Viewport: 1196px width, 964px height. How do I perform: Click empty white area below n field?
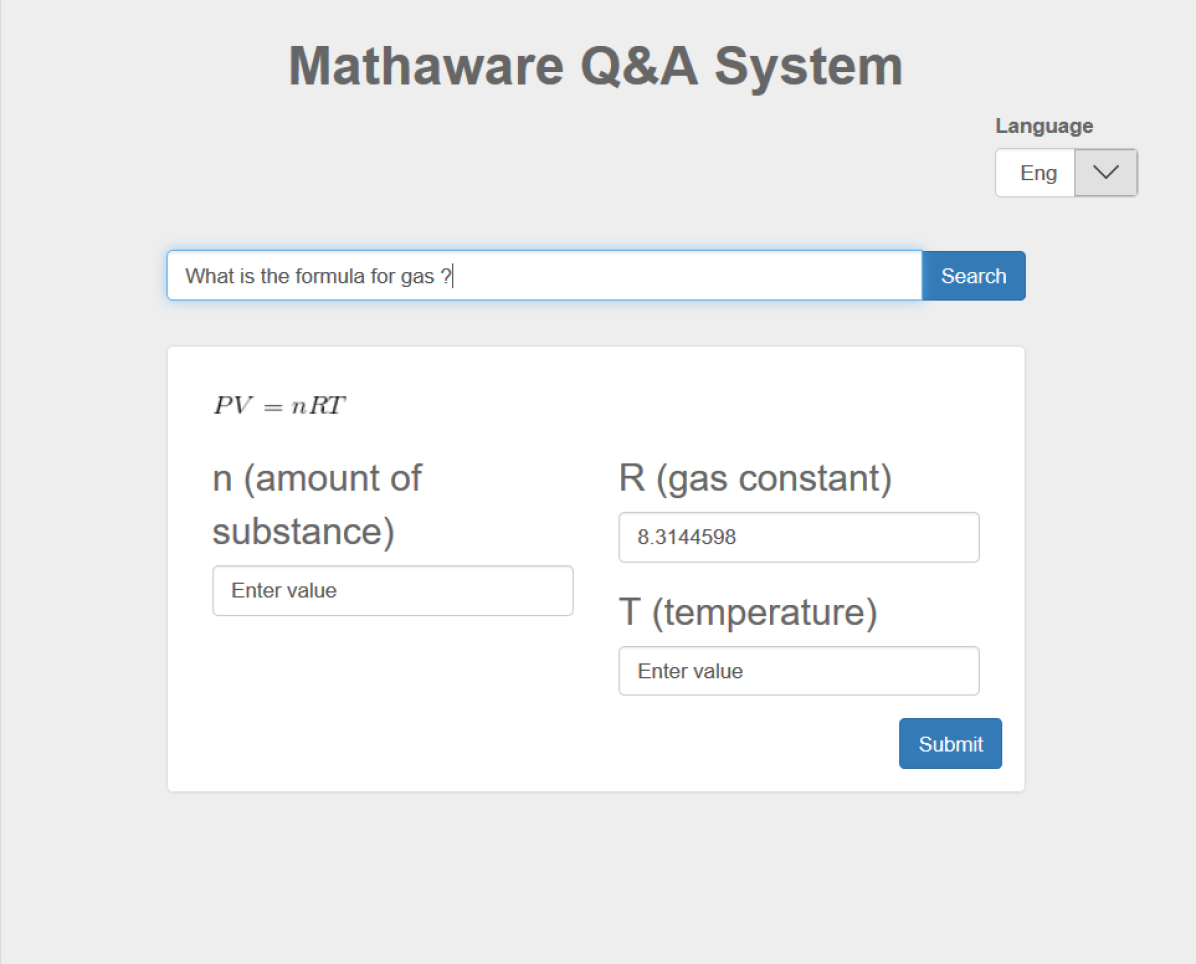coord(392,700)
